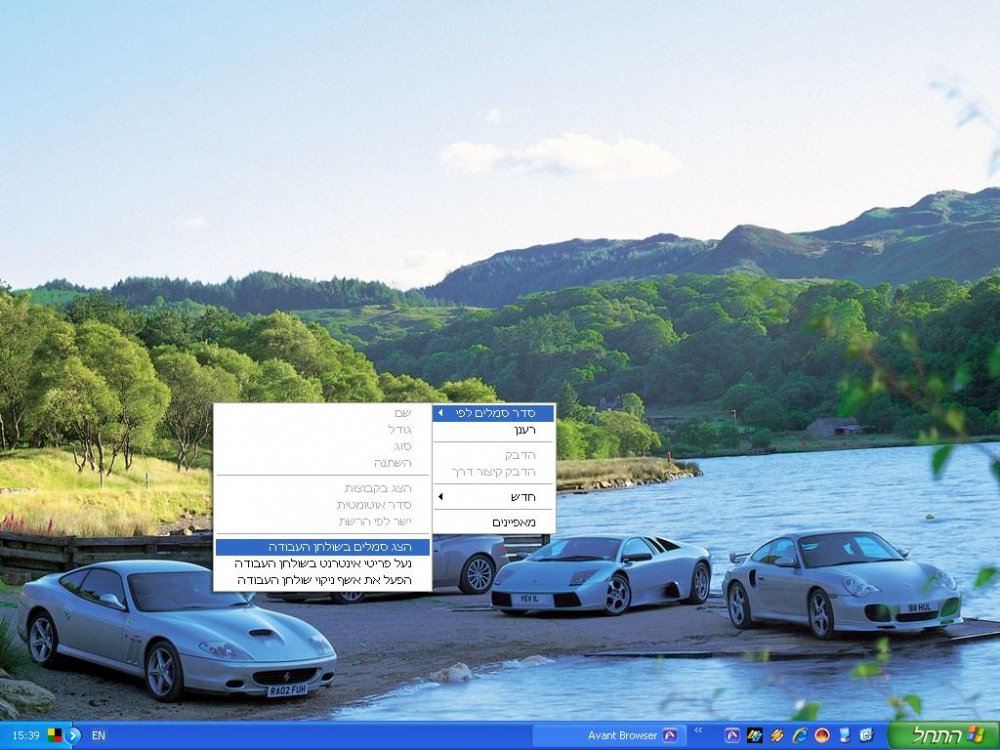Screen dimensions: 1000x750
Task: Launch Internet Explorer from quick launch
Action: (x=800, y=735)
